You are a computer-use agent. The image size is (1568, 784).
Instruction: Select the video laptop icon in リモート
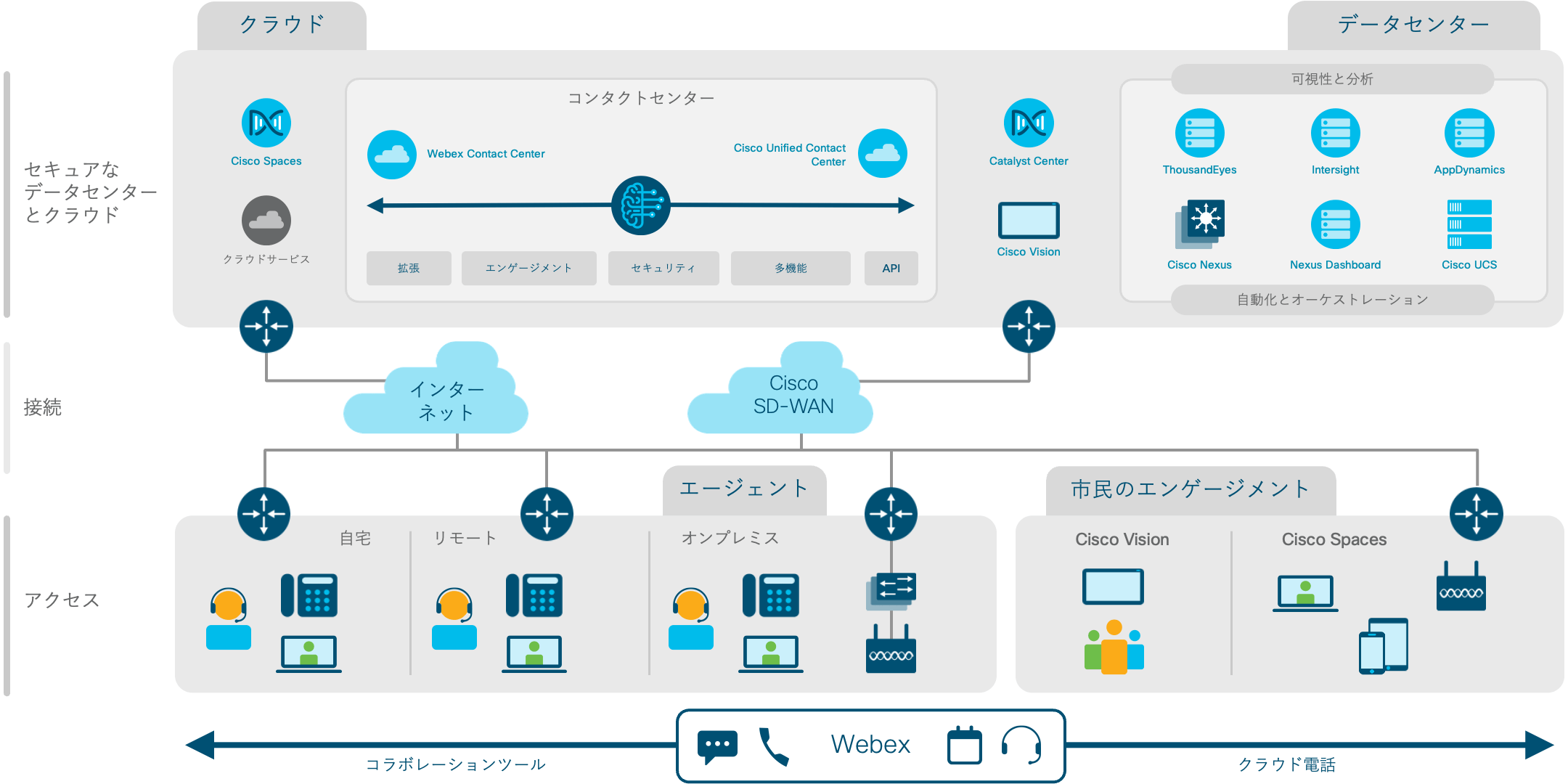click(x=534, y=654)
